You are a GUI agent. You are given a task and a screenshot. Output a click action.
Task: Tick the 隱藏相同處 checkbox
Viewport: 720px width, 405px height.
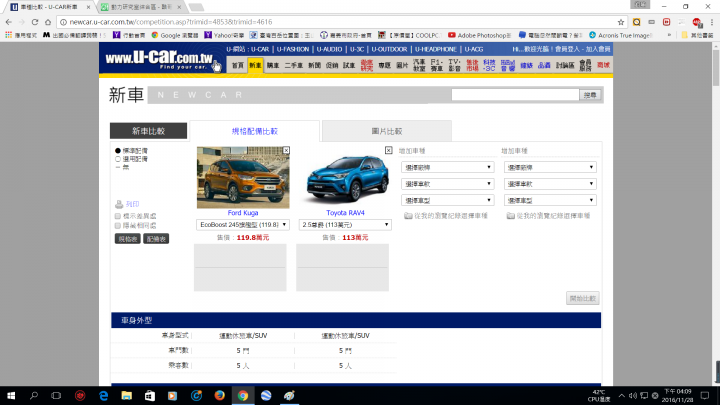[119, 225]
